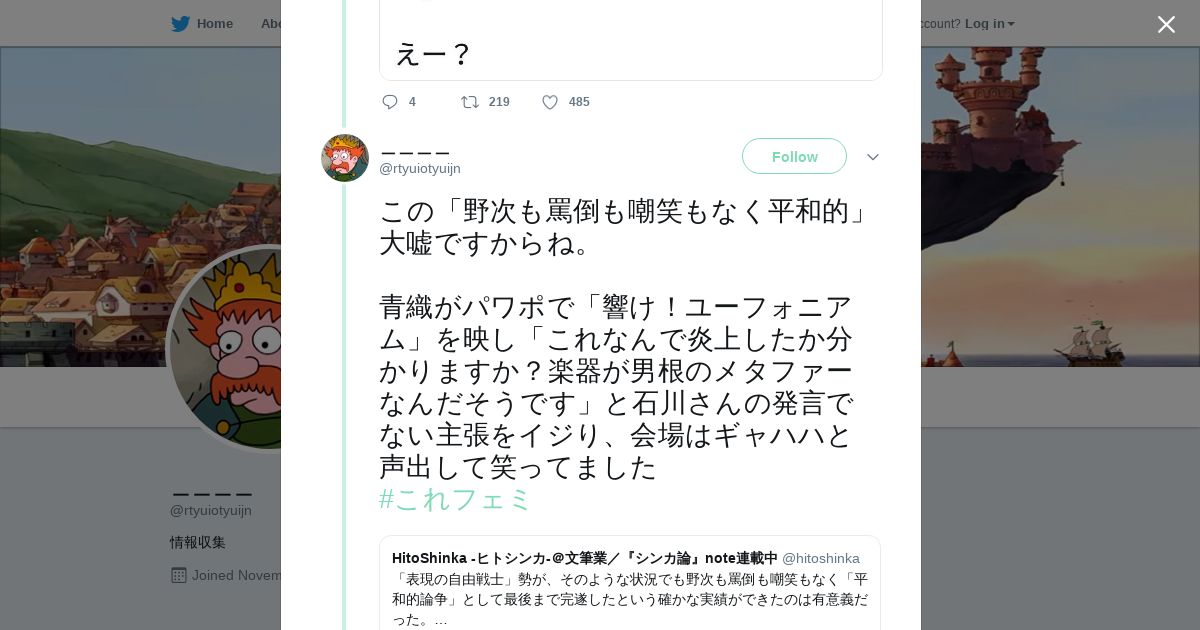The height and width of the screenshot is (630, 1200).
Task: Open the hashtag #これフェミ link
Action: click(x=455, y=499)
